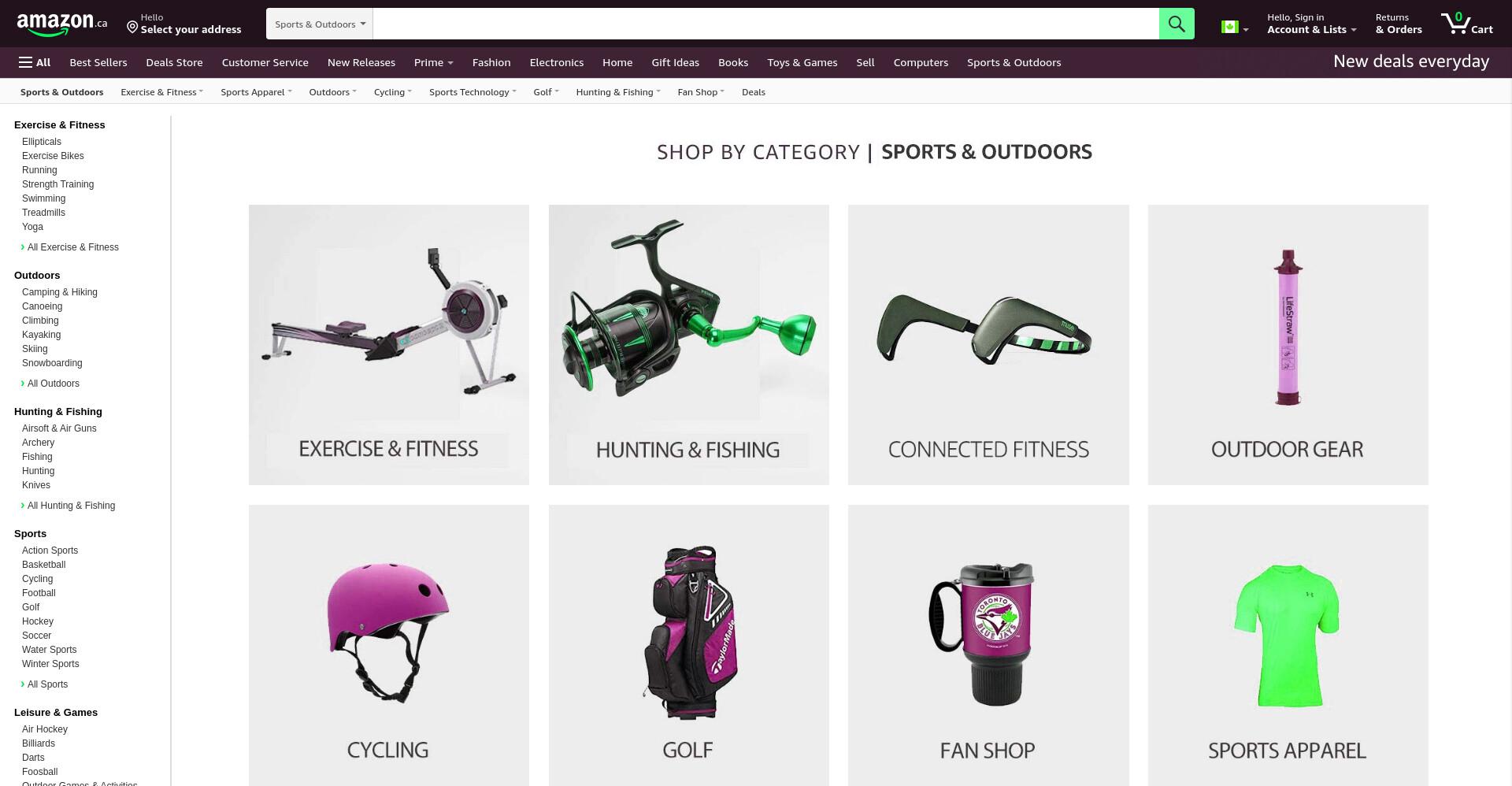Click into the main search text field

[x=765, y=24]
